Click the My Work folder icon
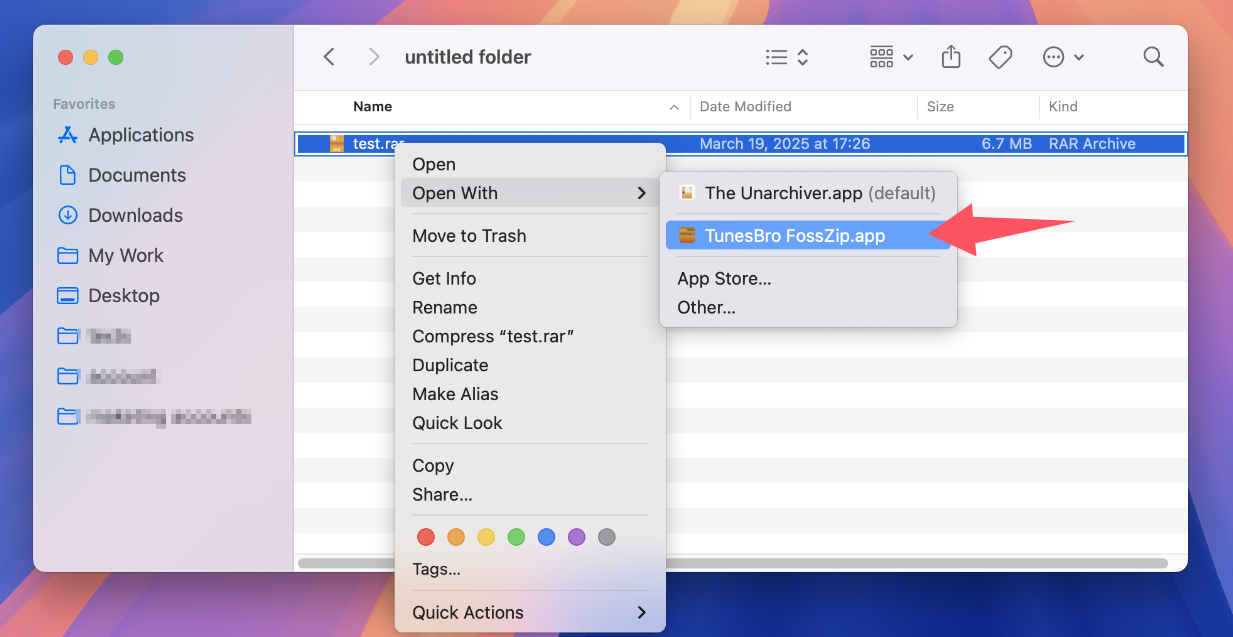The height and width of the screenshot is (637, 1233). 68,255
